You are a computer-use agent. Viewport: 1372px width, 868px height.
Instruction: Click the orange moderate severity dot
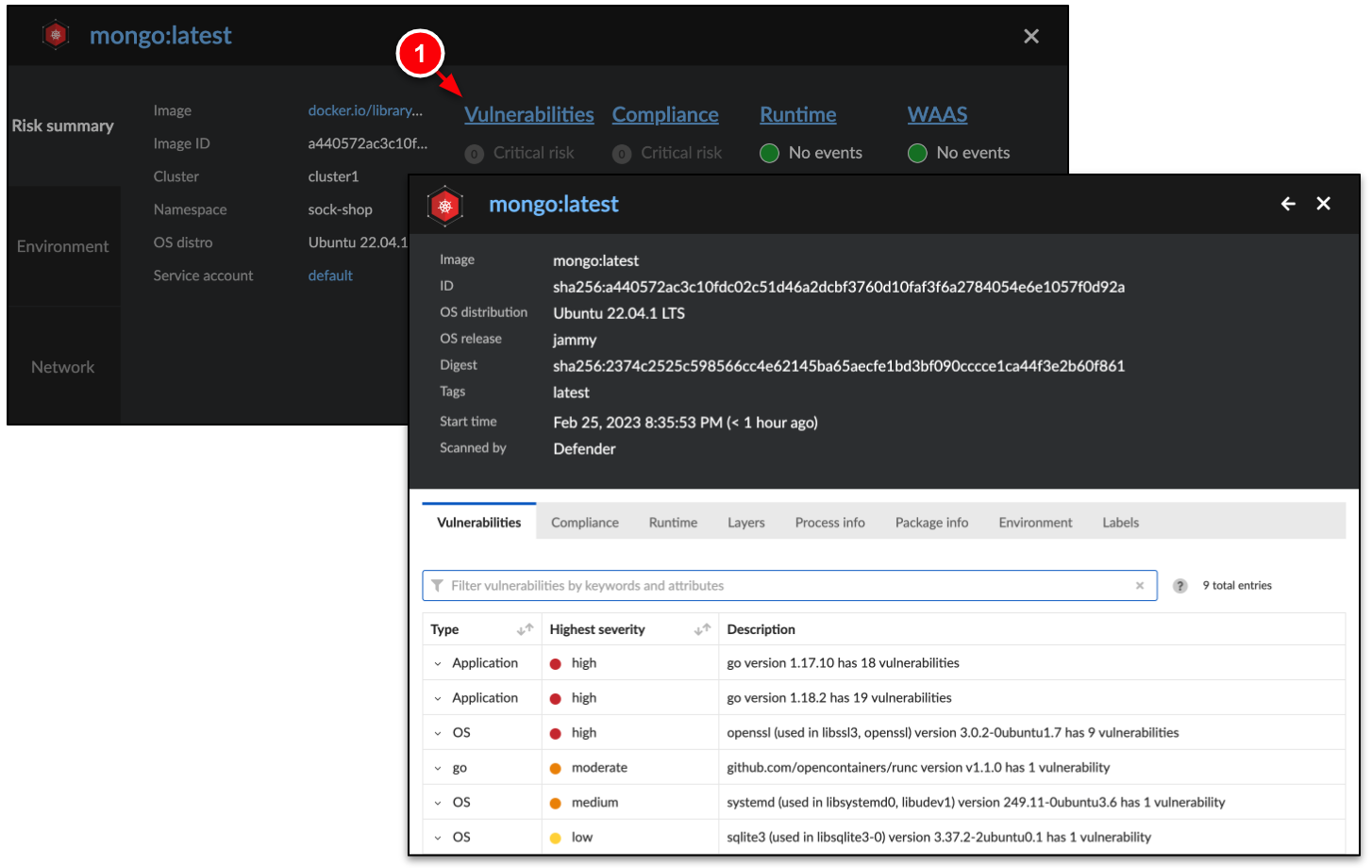tap(556, 769)
